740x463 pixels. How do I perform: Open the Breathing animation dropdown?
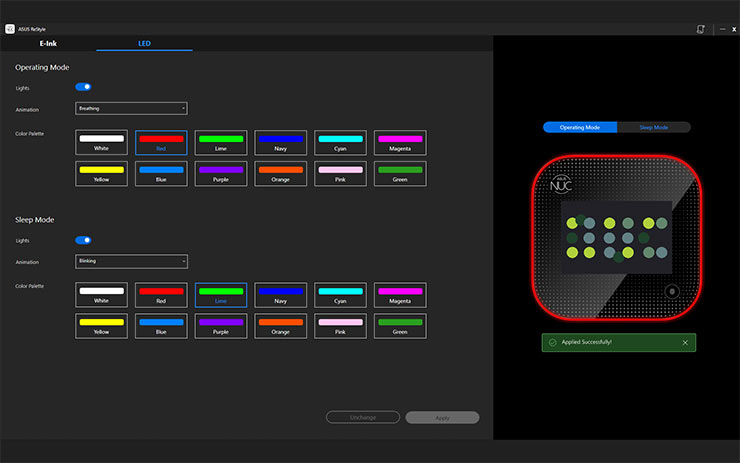(131, 108)
